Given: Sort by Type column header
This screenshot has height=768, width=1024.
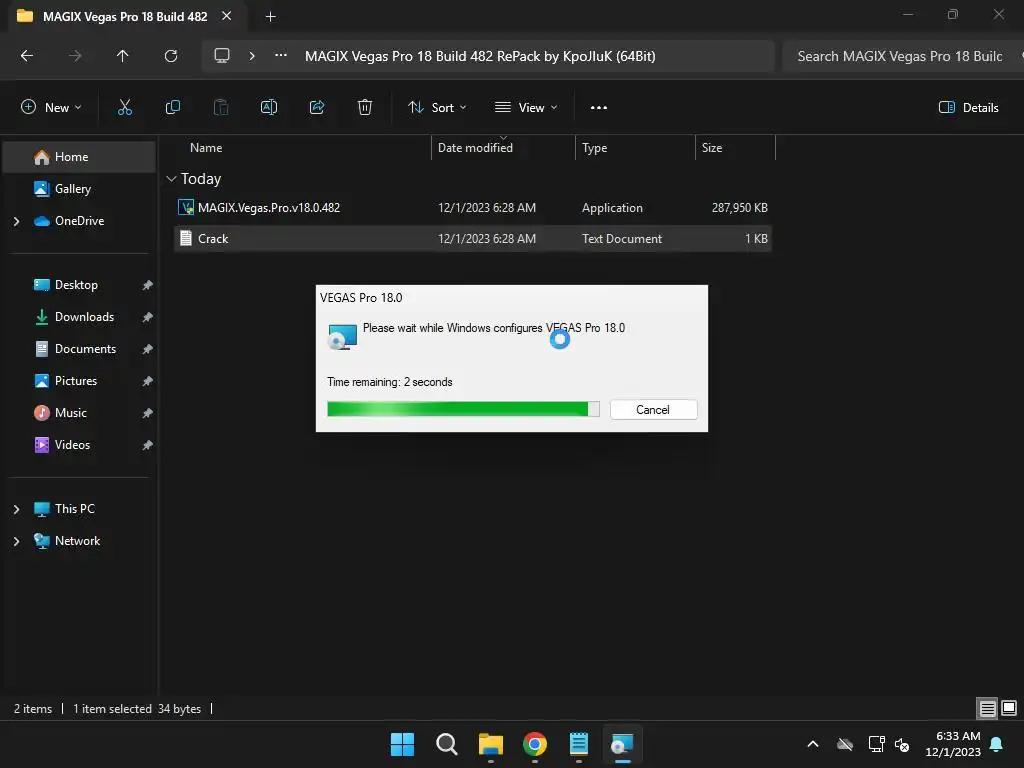Looking at the screenshot, I should pos(594,148).
